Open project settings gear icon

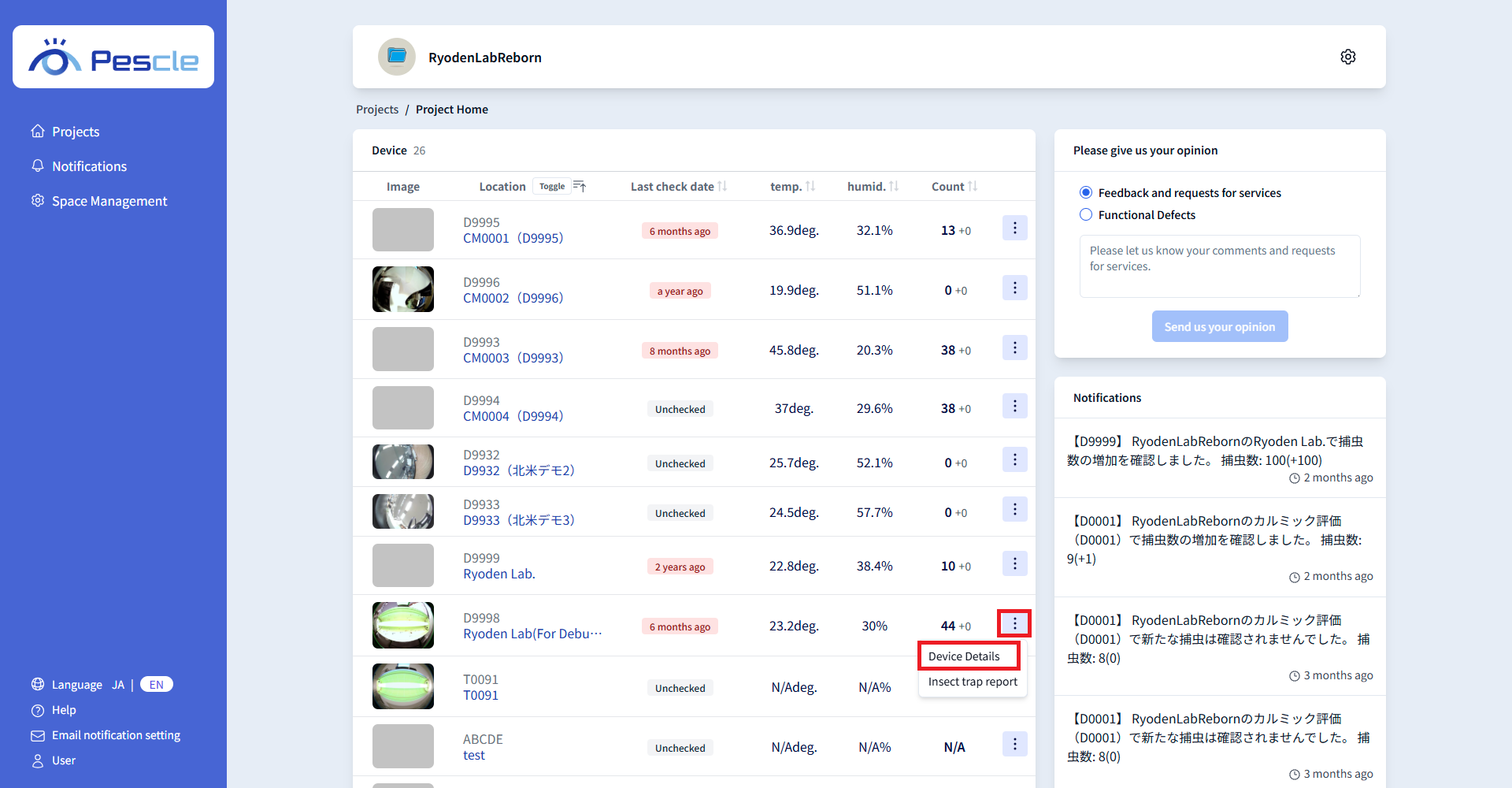coord(1347,57)
